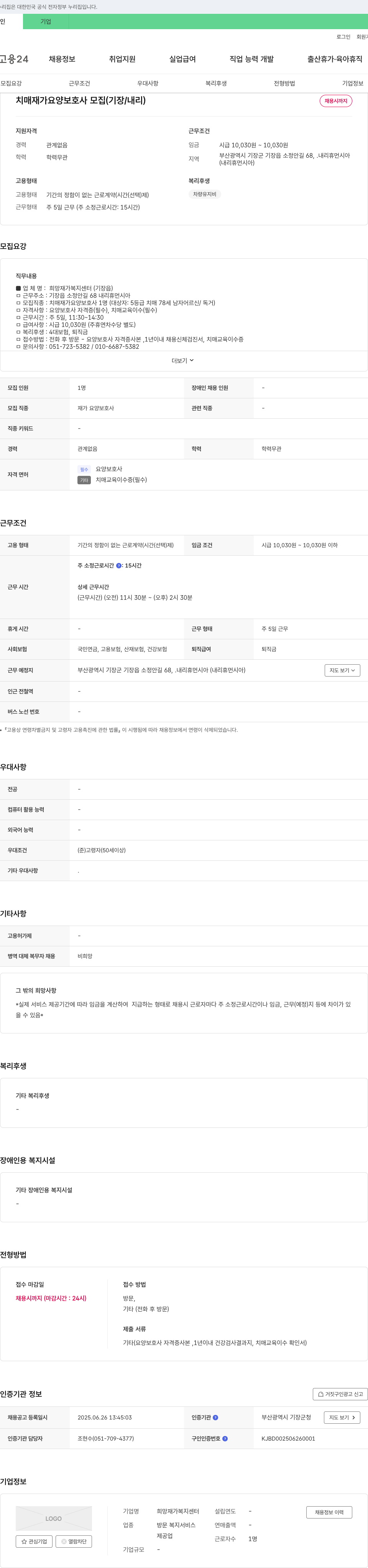Viewport: 368px width, 1568px height.
Task: Click the 채용시까지 badge
Action: [336, 101]
